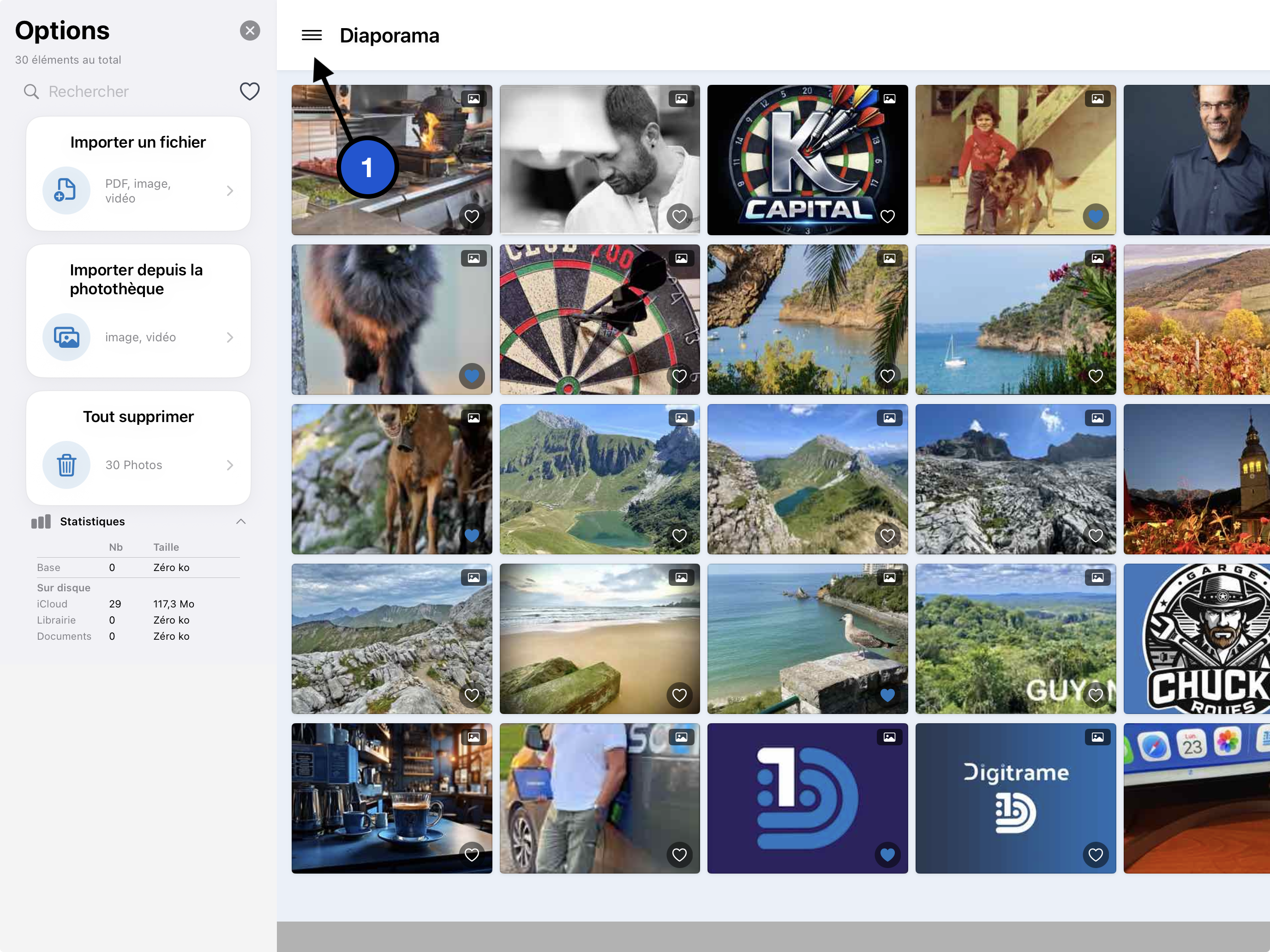Select the Tout supprimer card title

pyautogui.click(x=138, y=416)
